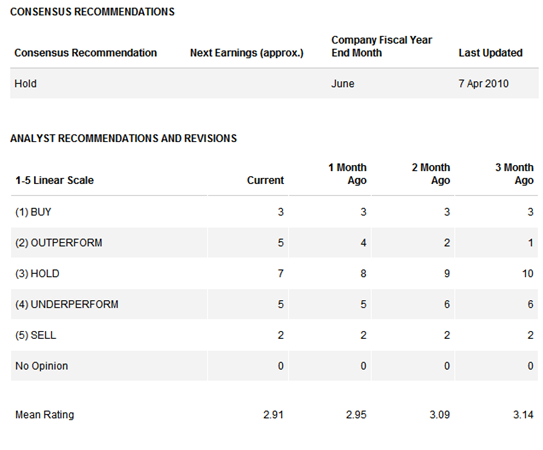Click No Opinion Current value 0

[281, 366]
